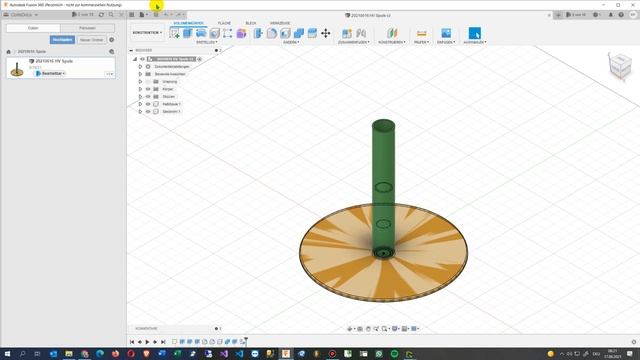Viewport: 640px width, 360px height.
Task: Select the Construct plane icon
Action: click(392, 33)
